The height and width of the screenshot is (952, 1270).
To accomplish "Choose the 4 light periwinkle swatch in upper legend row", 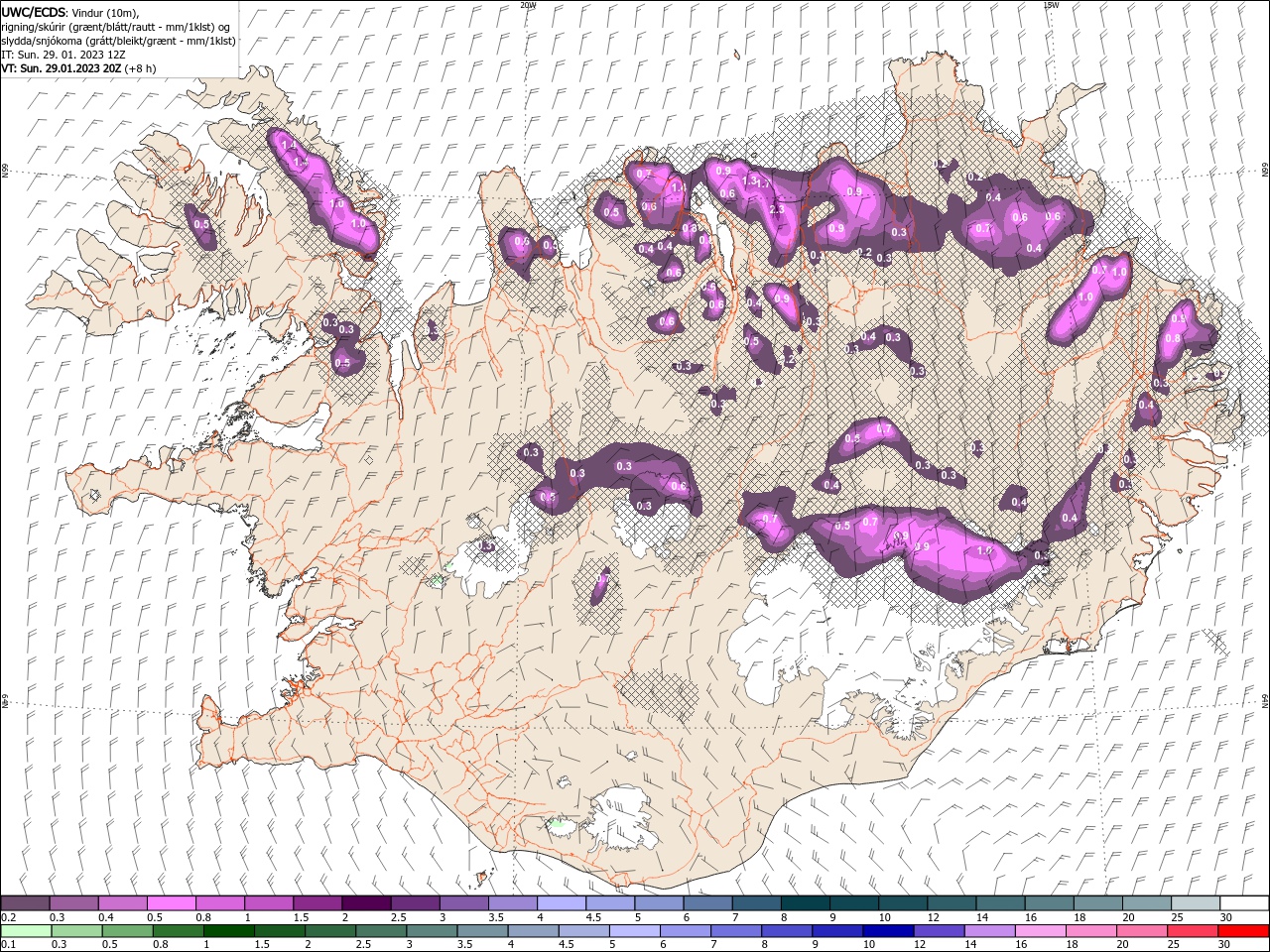I will pos(562,903).
